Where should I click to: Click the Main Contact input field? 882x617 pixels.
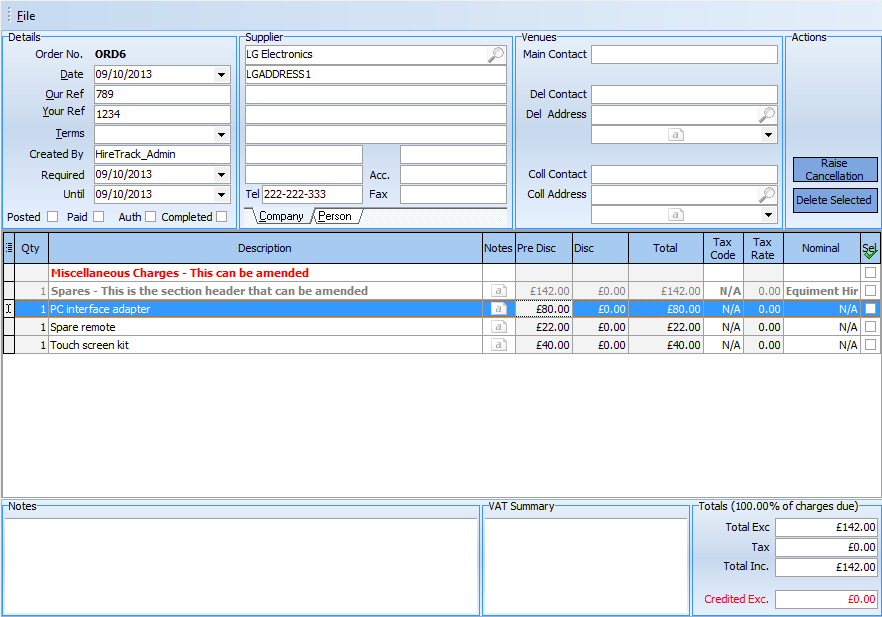click(683, 54)
